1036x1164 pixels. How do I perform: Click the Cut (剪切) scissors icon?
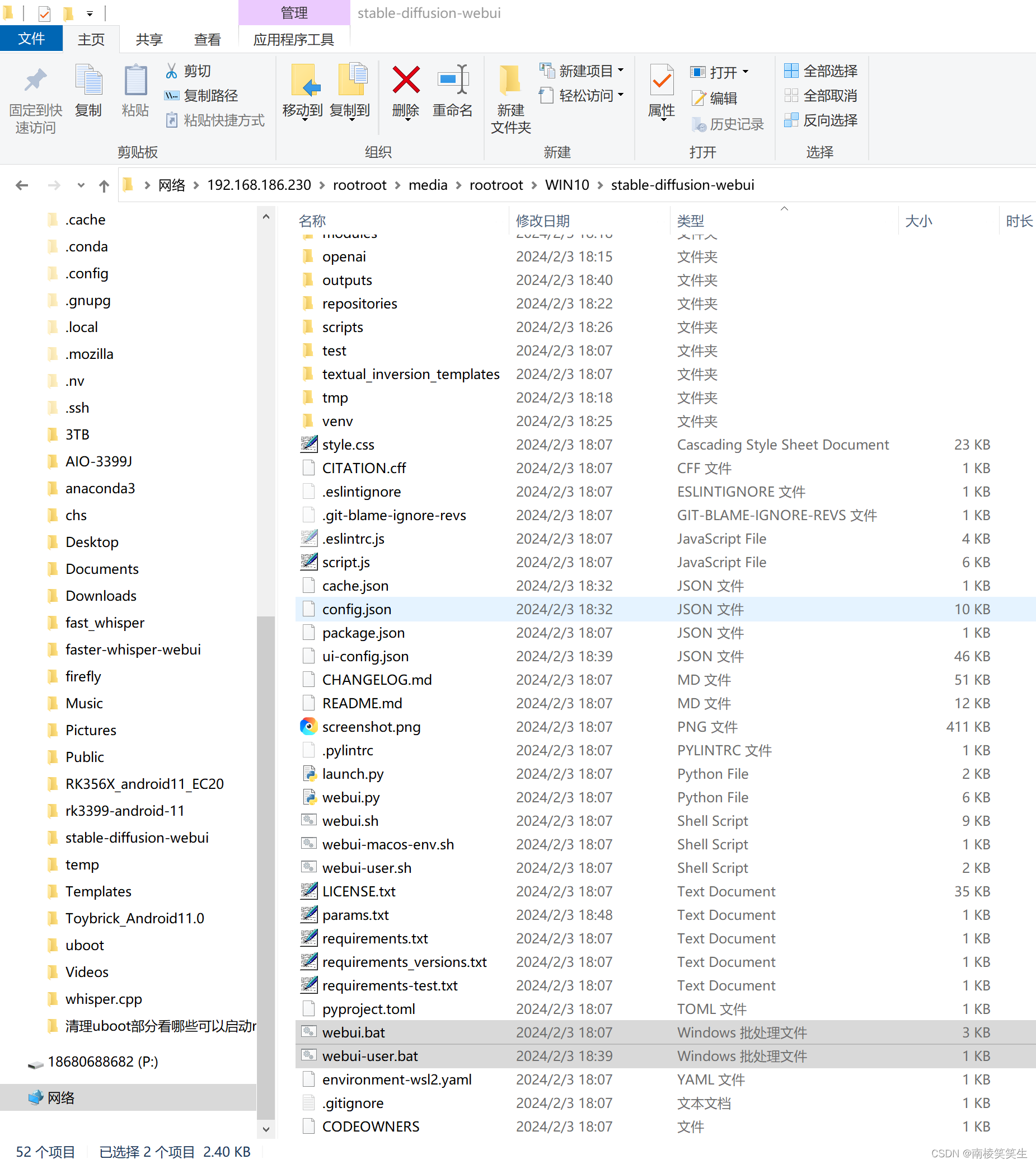click(171, 71)
